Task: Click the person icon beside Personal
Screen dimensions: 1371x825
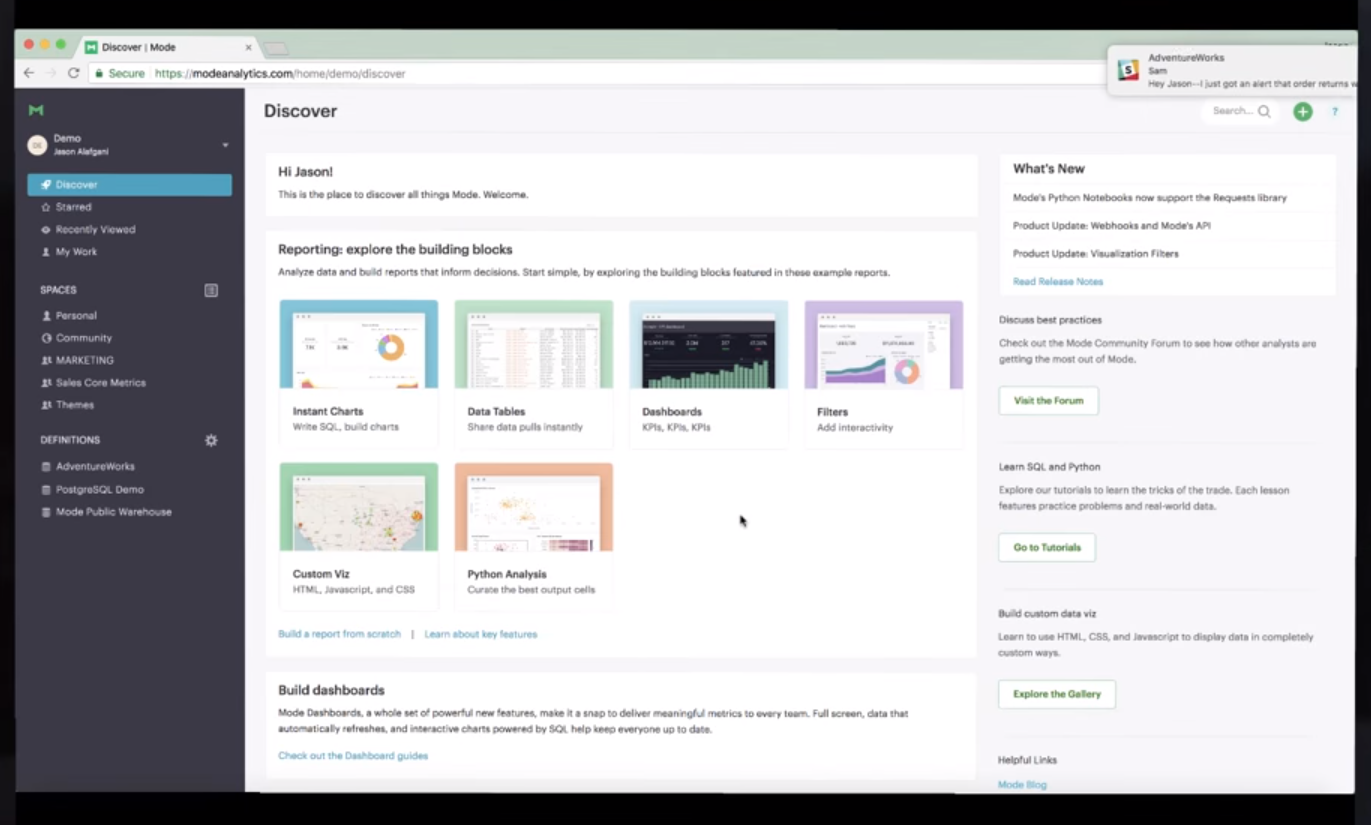Action: click(x=46, y=315)
